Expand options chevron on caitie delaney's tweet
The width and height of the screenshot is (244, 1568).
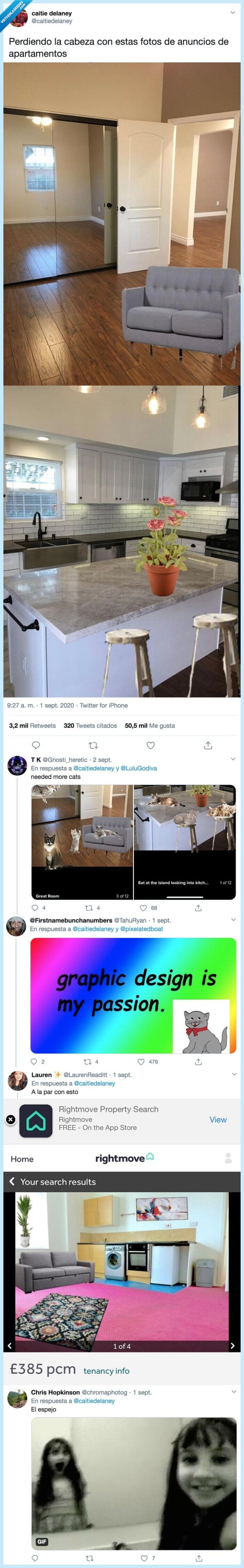click(x=232, y=12)
